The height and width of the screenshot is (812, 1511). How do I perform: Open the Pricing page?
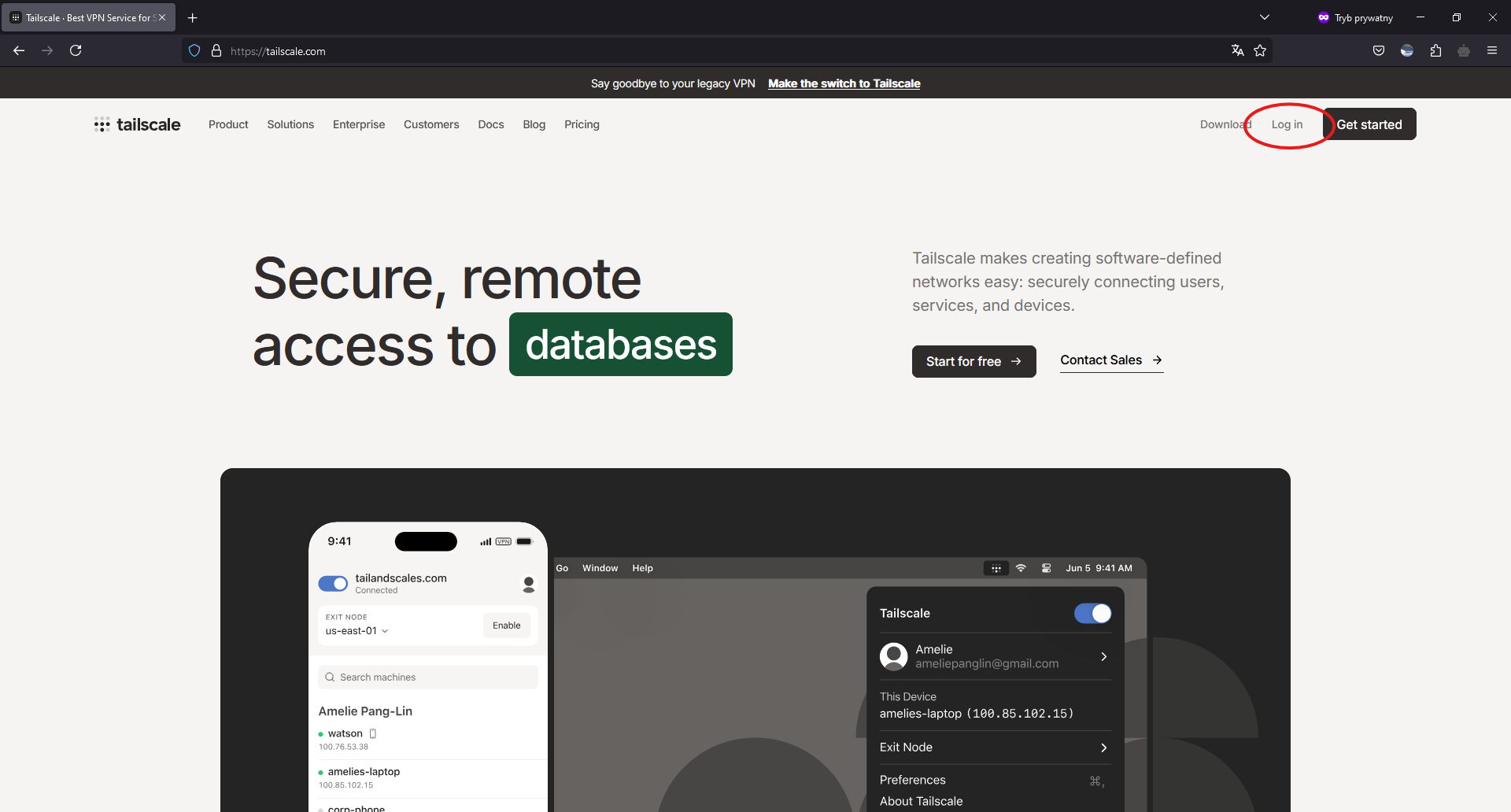582,124
